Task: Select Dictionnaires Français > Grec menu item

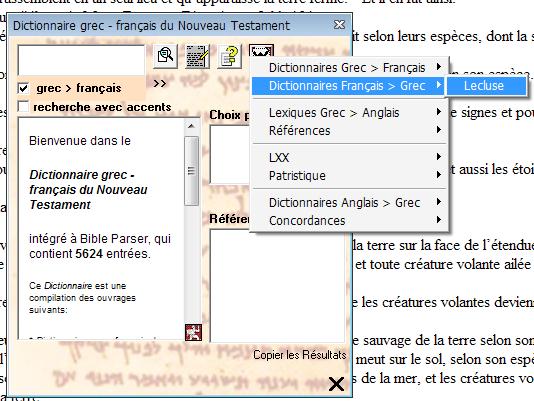Action: 349,86
